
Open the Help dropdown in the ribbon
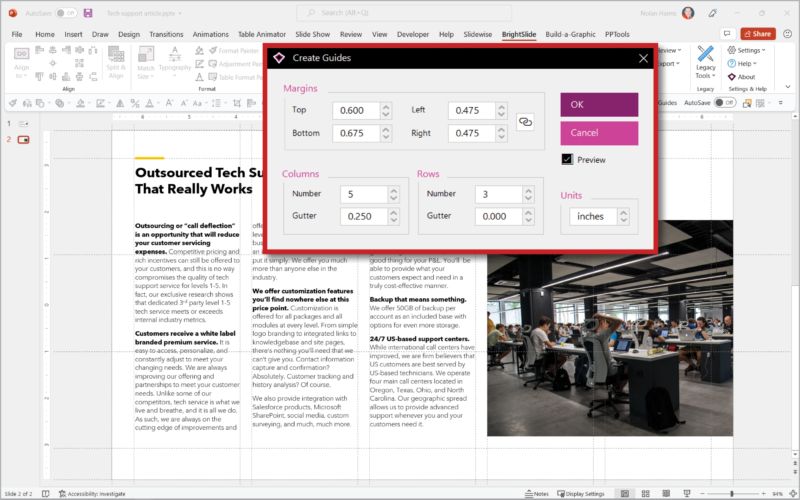(742, 63)
